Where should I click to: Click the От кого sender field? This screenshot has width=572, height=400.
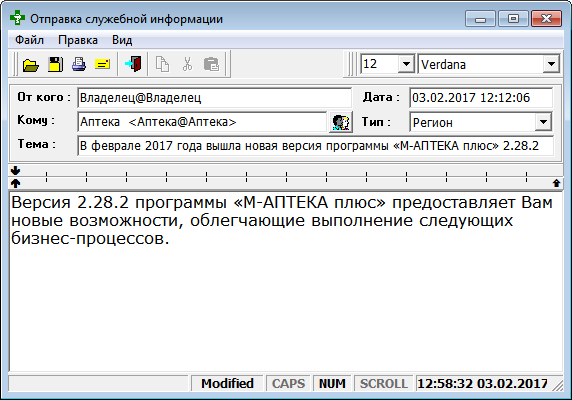pyautogui.click(x=214, y=98)
